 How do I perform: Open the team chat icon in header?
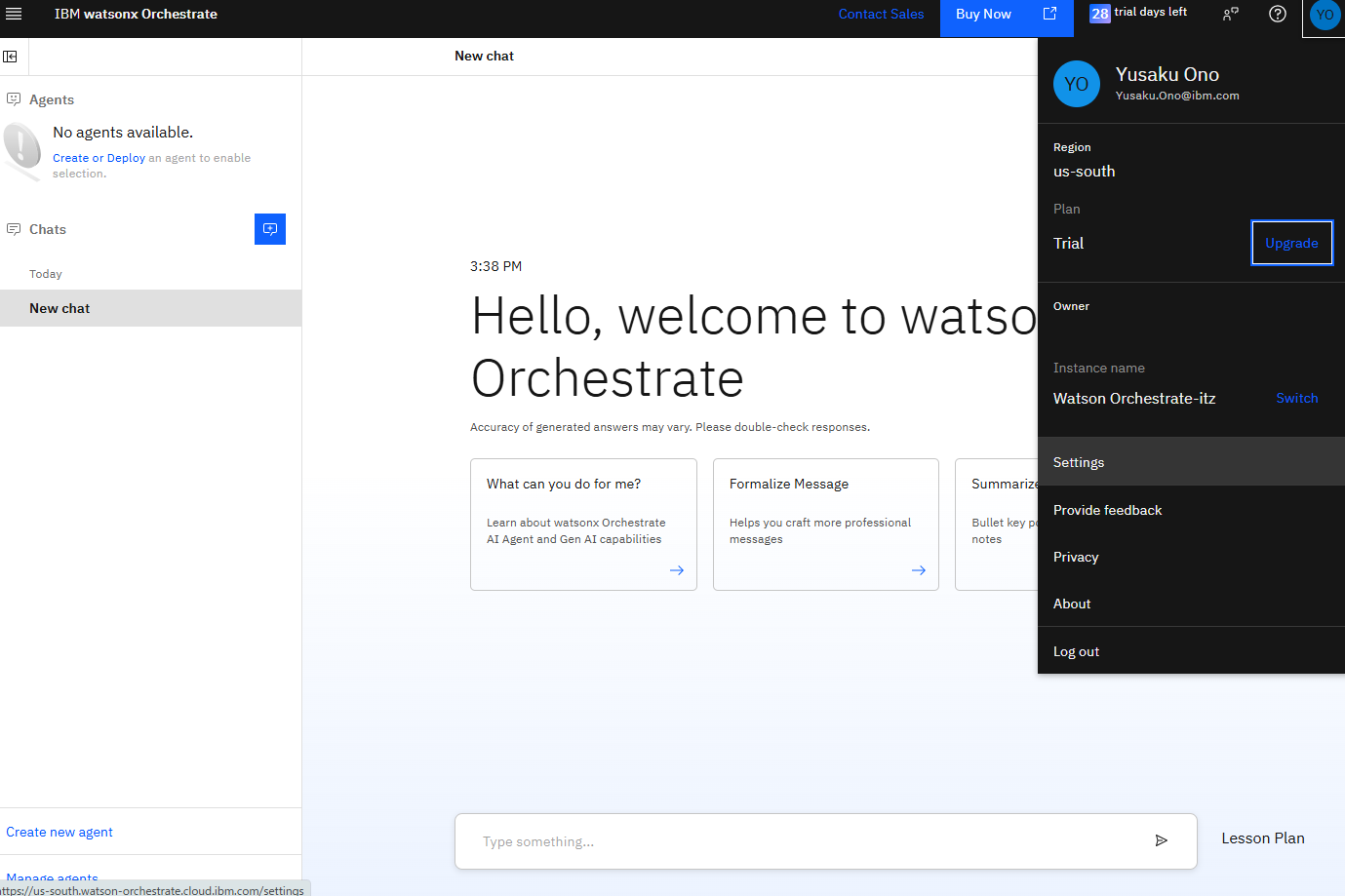pos(1231,14)
